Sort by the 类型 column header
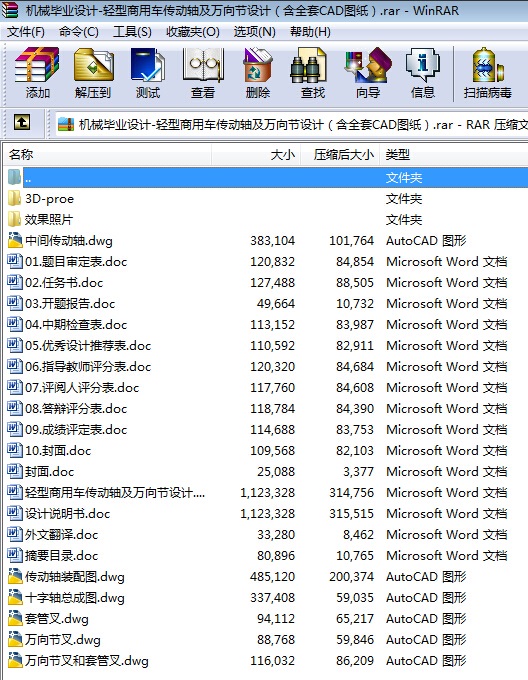528x680 pixels. pos(454,154)
